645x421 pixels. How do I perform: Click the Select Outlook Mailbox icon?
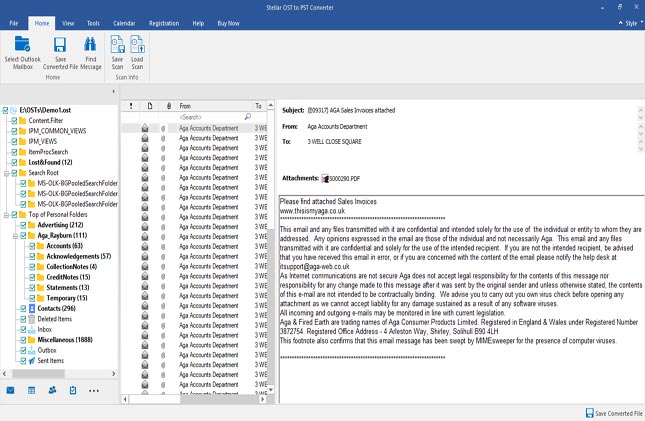tap(22, 44)
